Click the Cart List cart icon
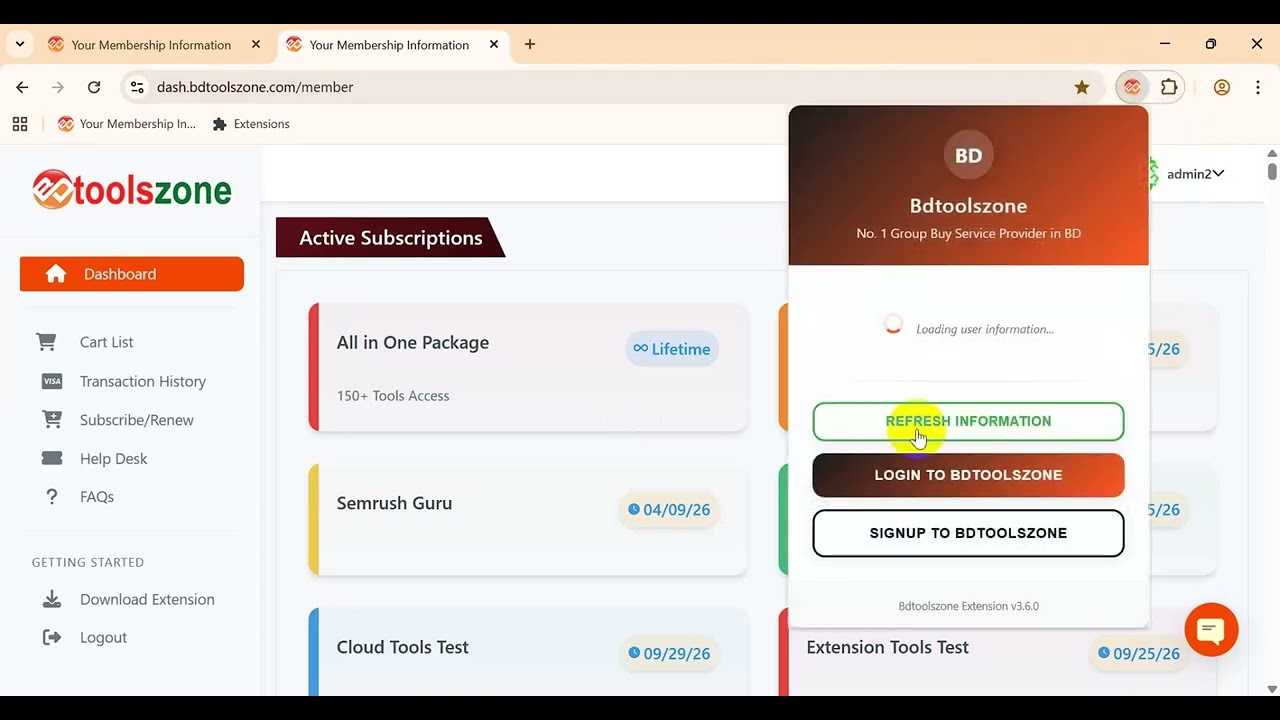This screenshot has width=1280, height=720. coord(46,342)
